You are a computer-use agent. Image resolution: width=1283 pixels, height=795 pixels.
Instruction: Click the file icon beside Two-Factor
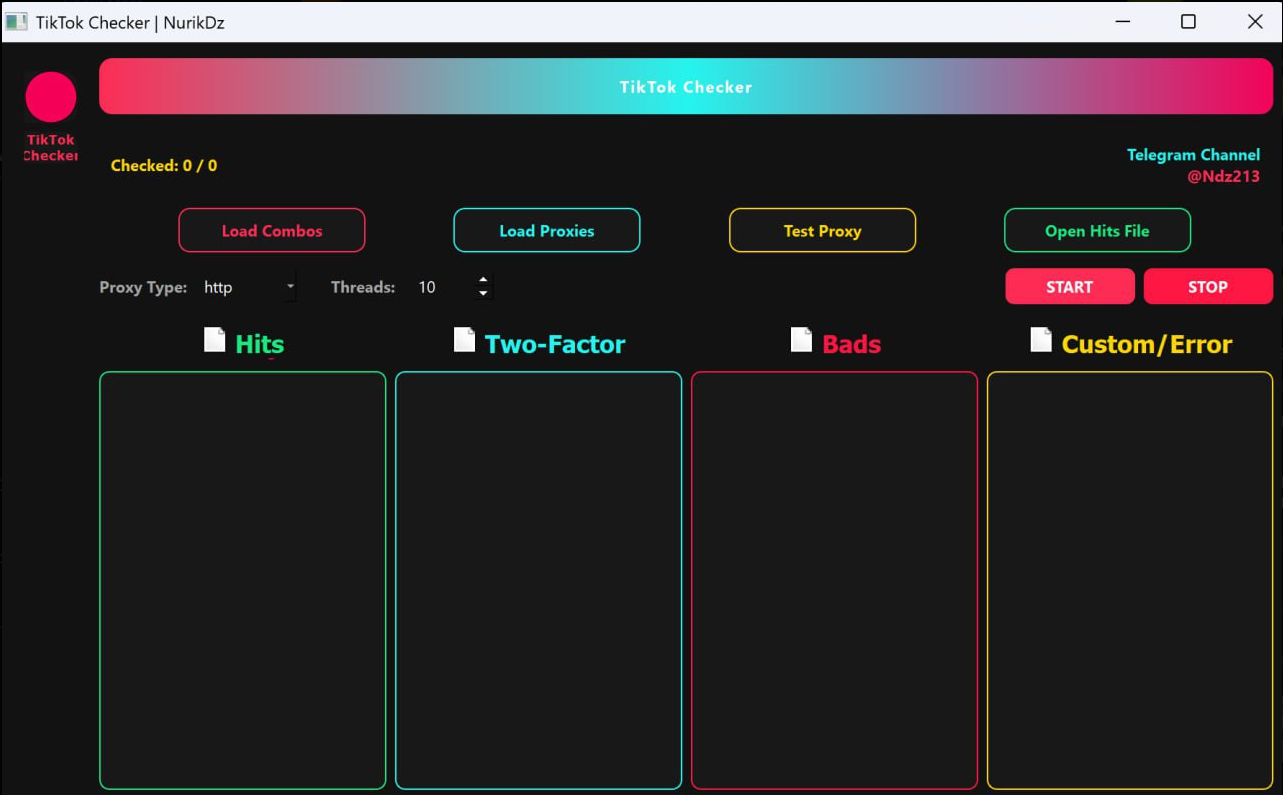tap(464, 340)
